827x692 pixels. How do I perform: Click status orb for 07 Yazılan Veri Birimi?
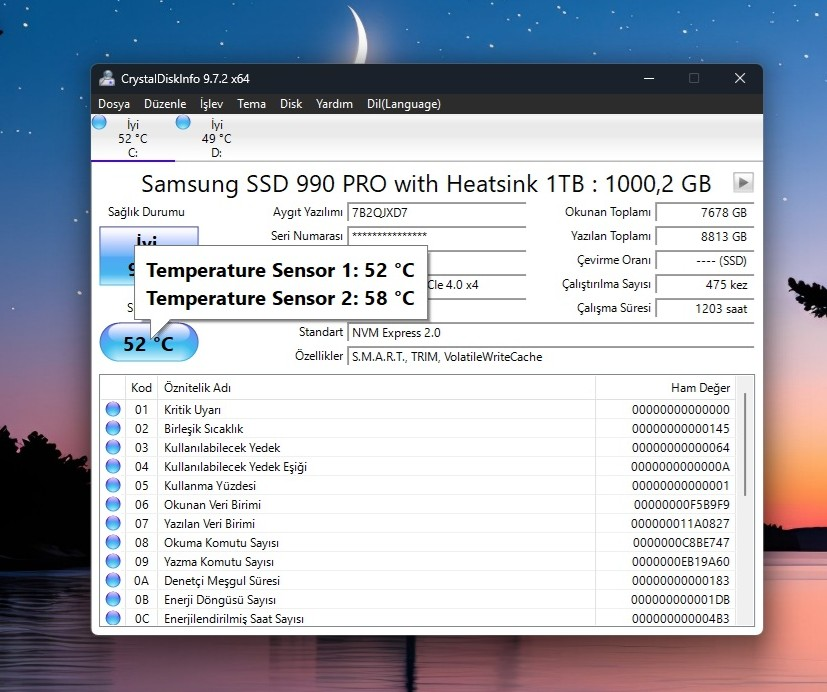click(113, 523)
